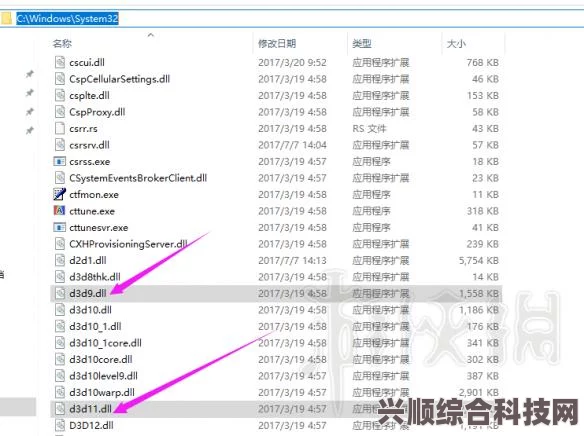Sort files by the 类型 column header
This screenshot has height=436, width=584.
(x=362, y=44)
